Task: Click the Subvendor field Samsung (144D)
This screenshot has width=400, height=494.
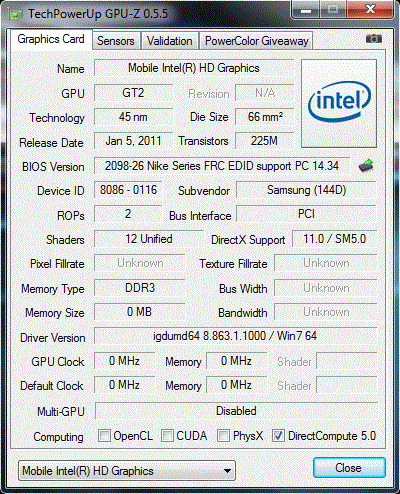Action: (x=306, y=190)
